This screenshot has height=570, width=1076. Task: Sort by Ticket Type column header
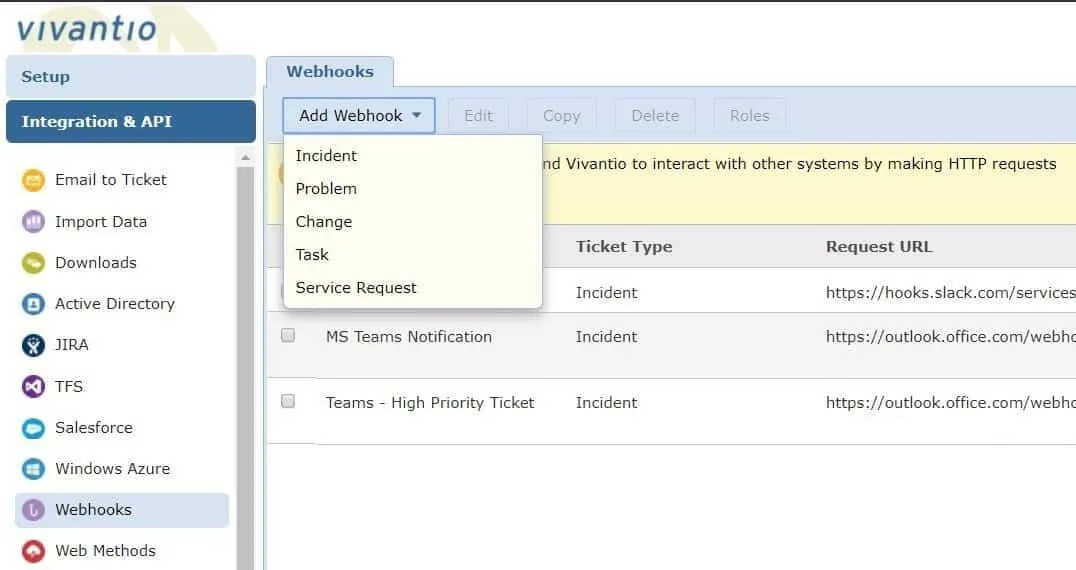click(x=624, y=247)
